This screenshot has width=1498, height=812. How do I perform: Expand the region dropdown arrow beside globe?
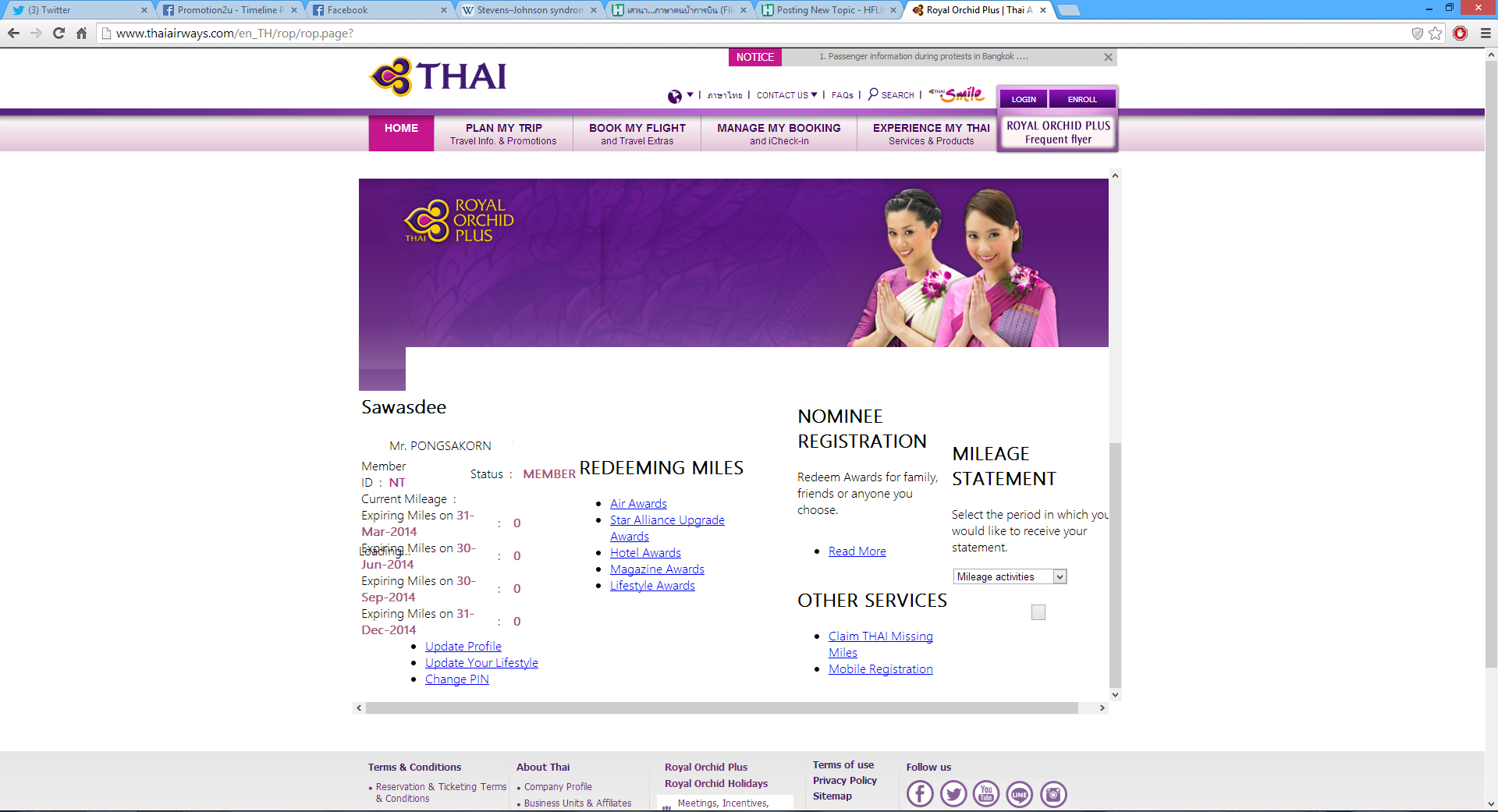coord(690,95)
